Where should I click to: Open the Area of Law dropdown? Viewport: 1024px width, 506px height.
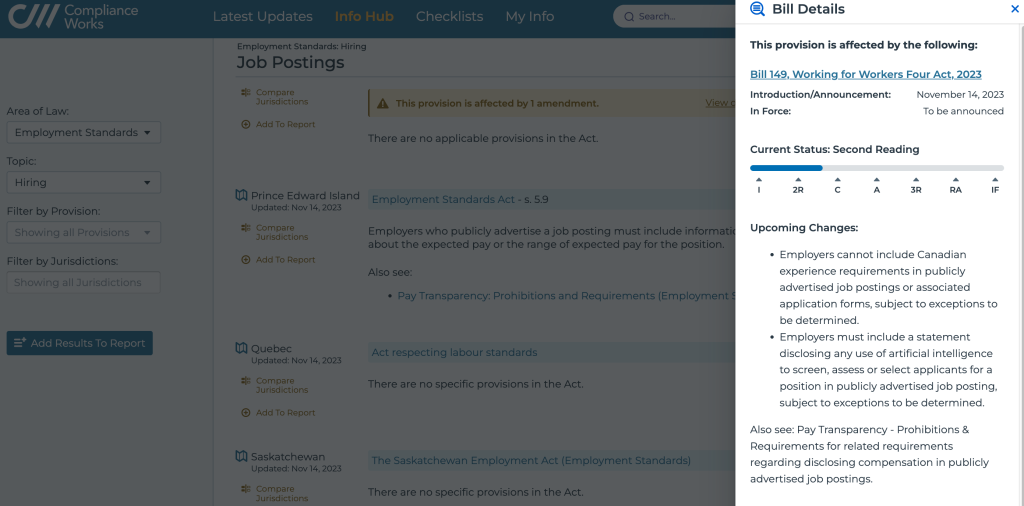click(x=83, y=133)
